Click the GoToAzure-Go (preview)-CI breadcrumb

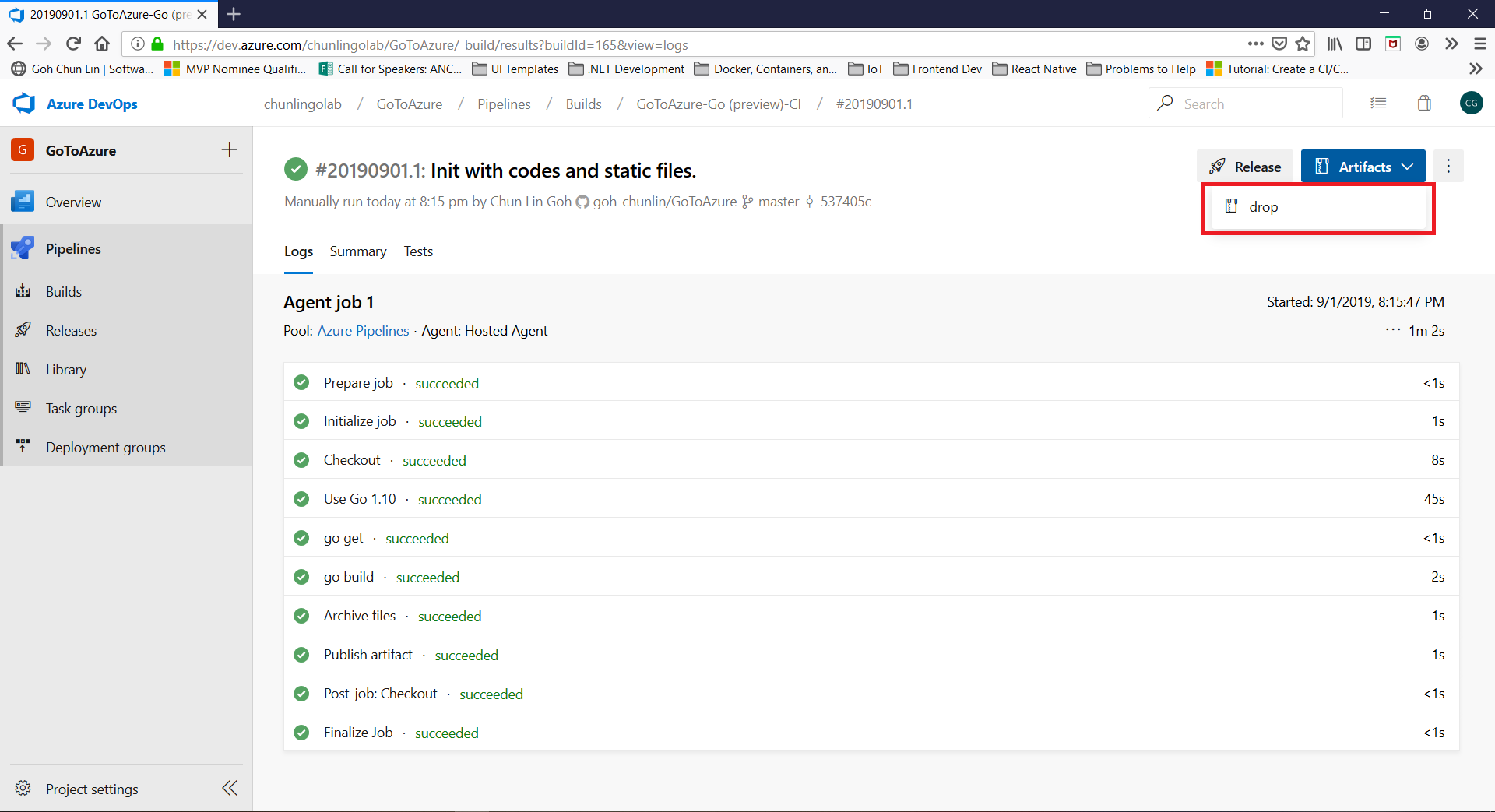pos(718,104)
